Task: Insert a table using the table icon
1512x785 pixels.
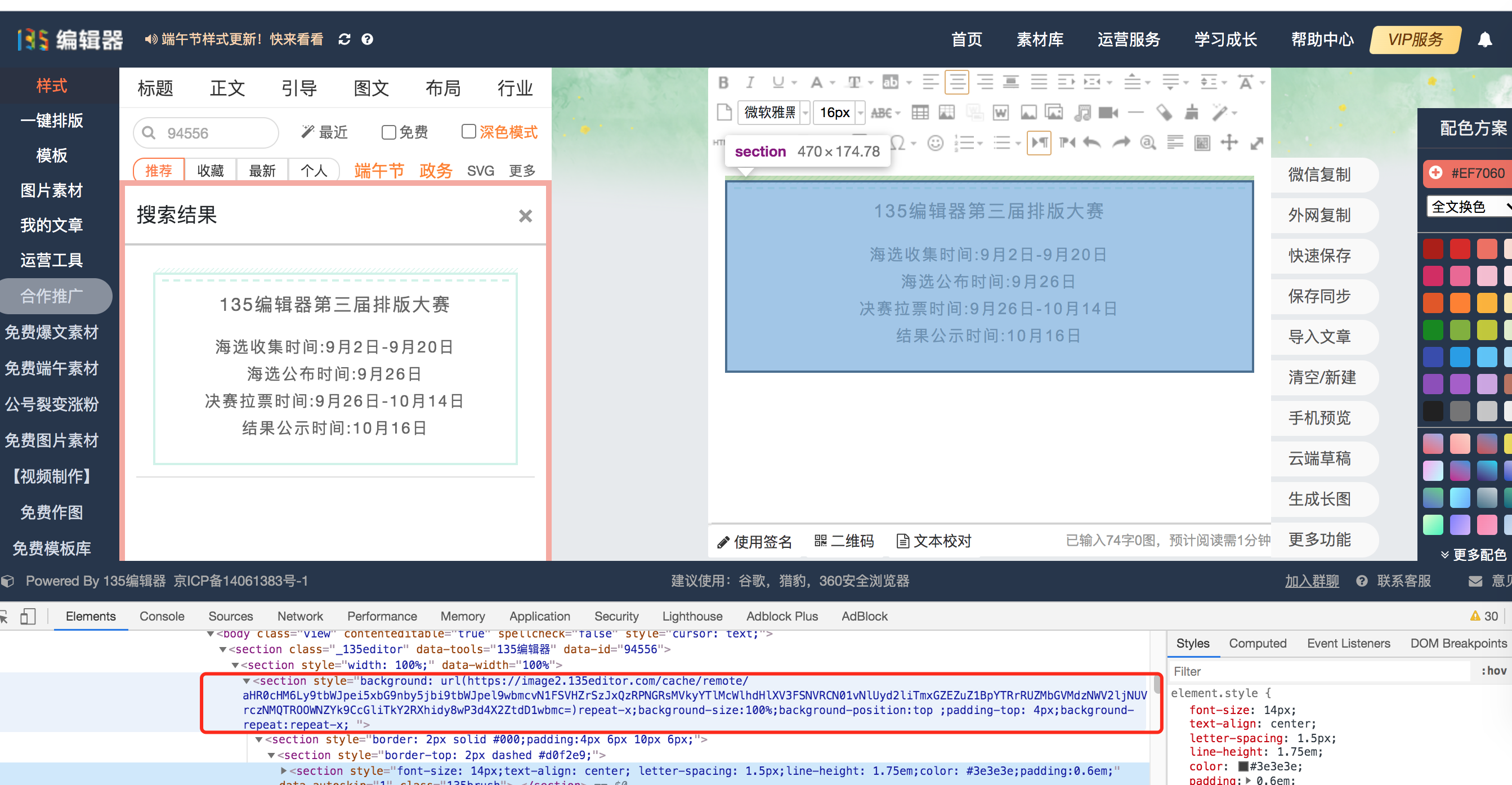Action: pyautogui.click(x=920, y=113)
